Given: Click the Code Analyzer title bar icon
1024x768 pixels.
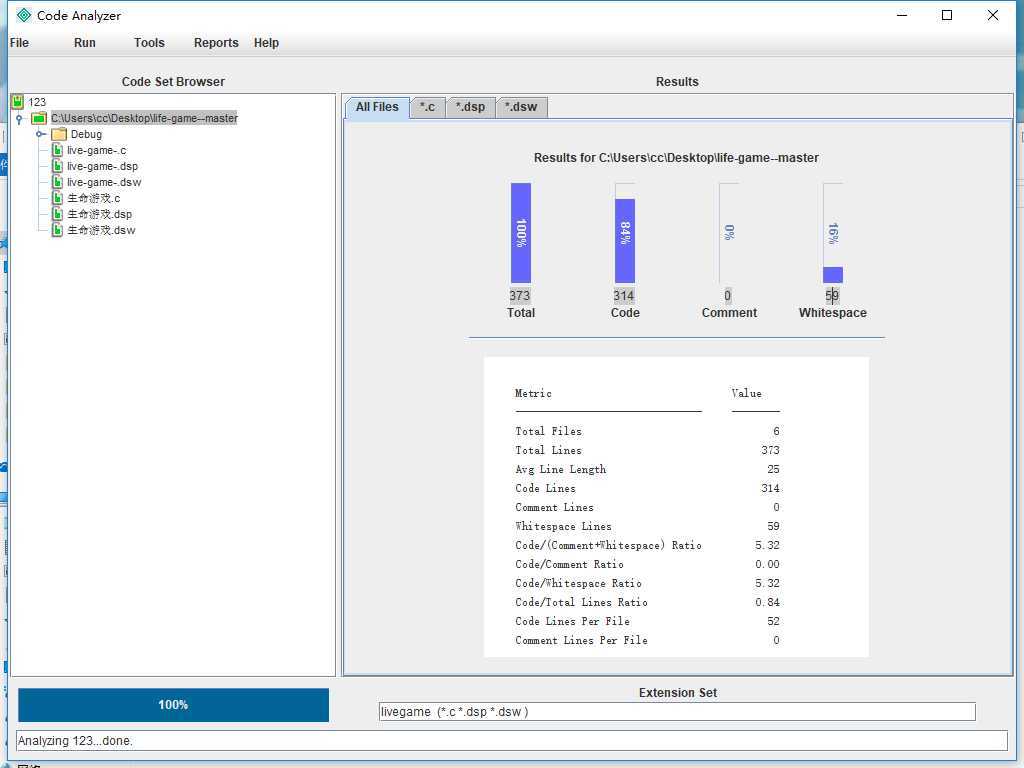Looking at the screenshot, I should pos(24,15).
